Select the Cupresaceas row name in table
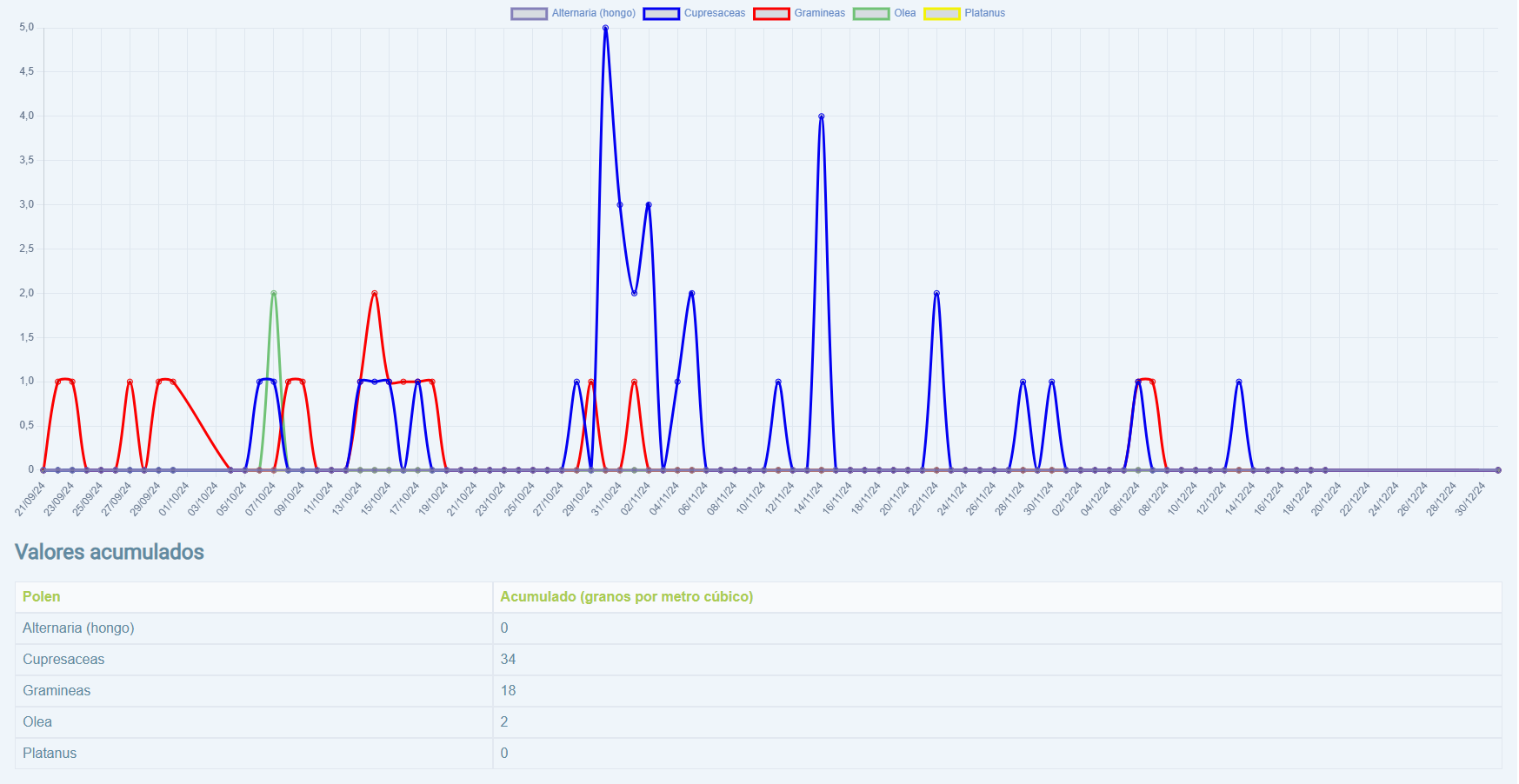The image size is (1519, 784). (63, 659)
